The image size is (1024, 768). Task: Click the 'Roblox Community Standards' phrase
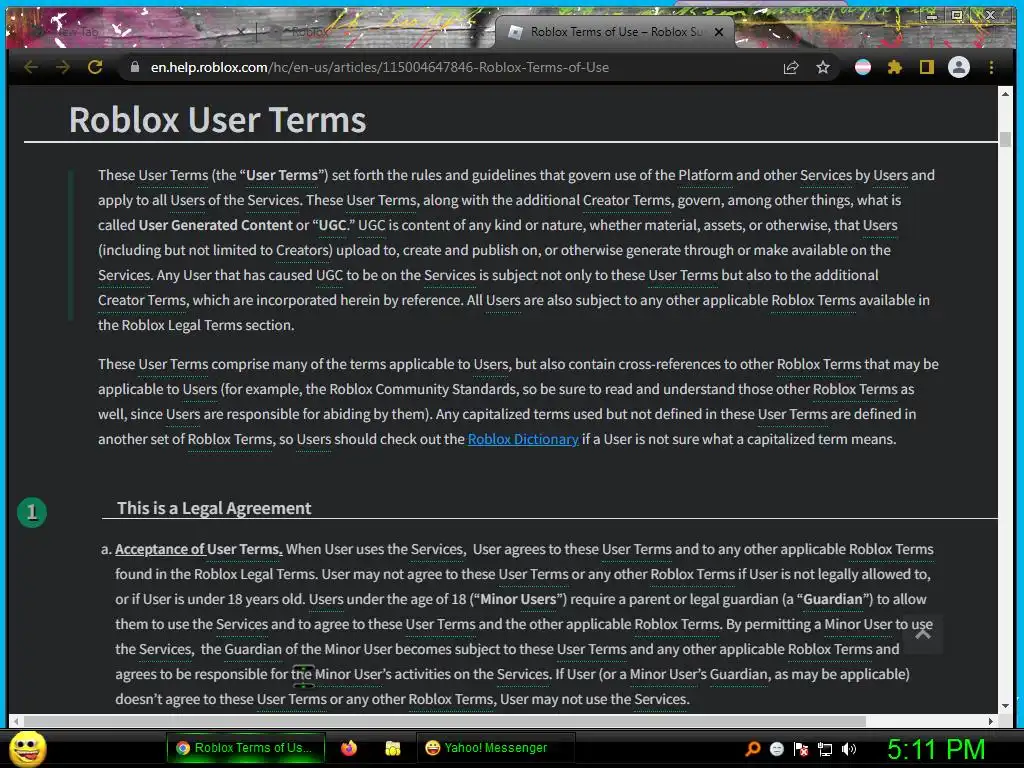(423, 389)
